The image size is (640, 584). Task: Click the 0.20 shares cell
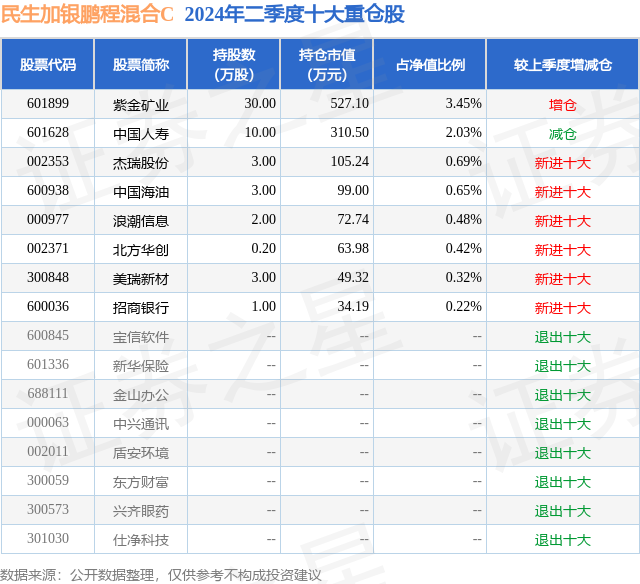(x=263, y=249)
